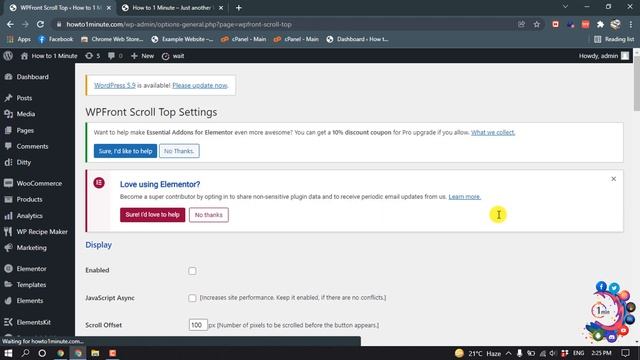
Task: Open the Reading list
Action: [614, 39]
